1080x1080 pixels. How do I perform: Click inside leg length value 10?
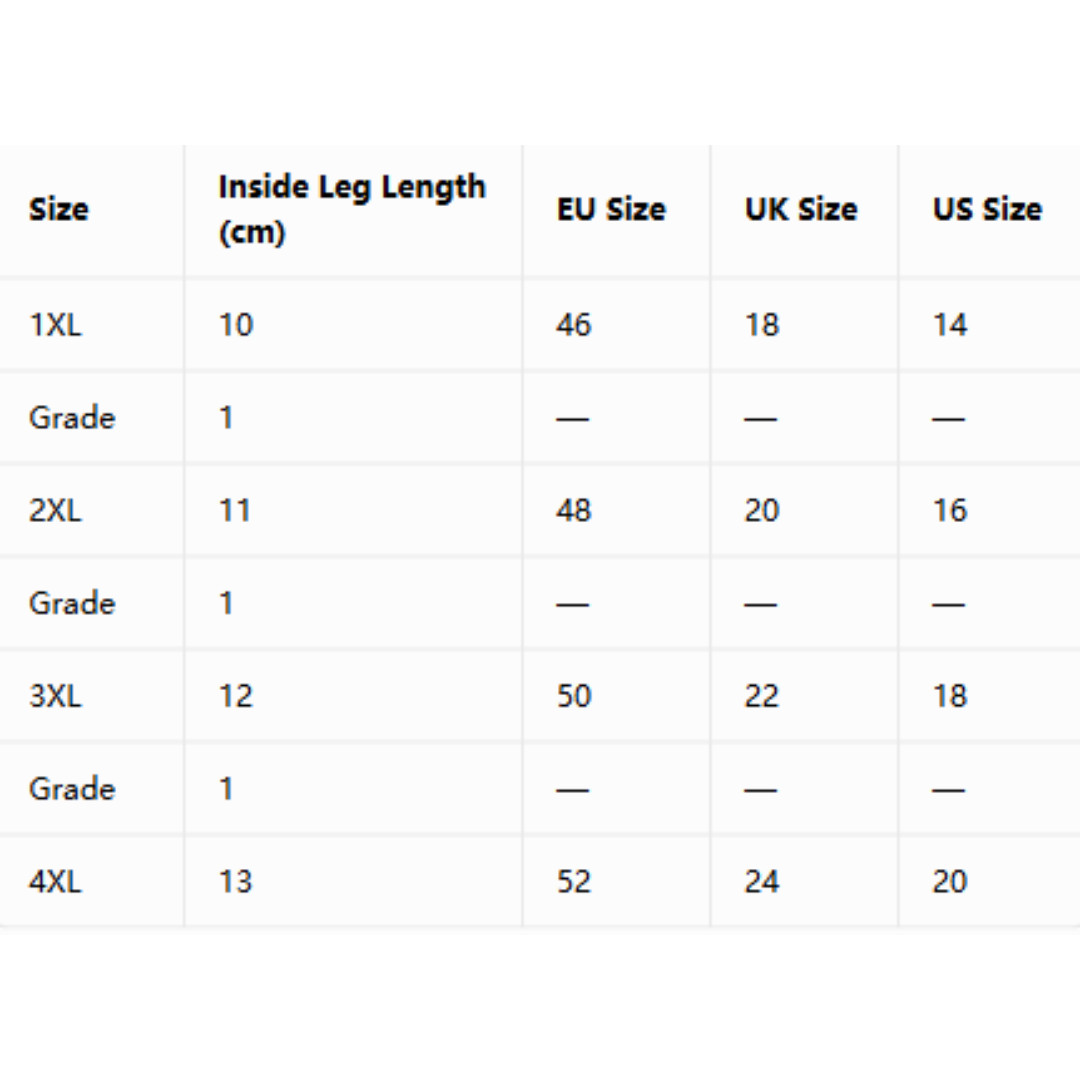tap(236, 324)
